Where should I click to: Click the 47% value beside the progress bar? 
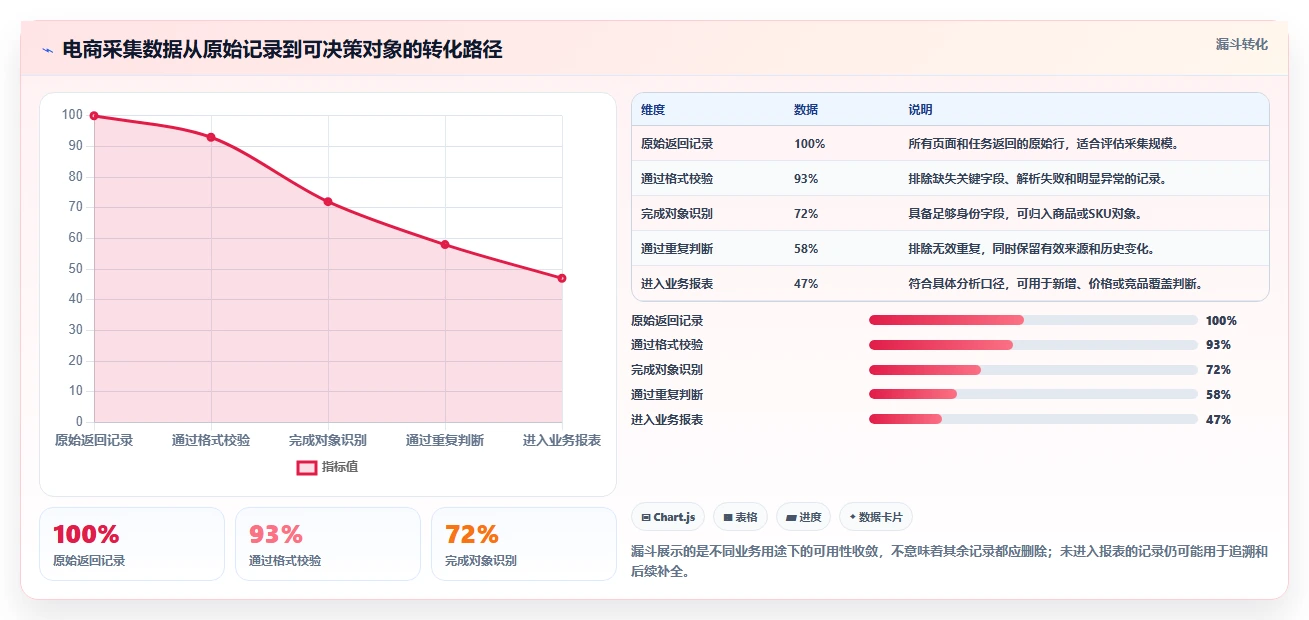pyautogui.click(x=1218, y=420)
